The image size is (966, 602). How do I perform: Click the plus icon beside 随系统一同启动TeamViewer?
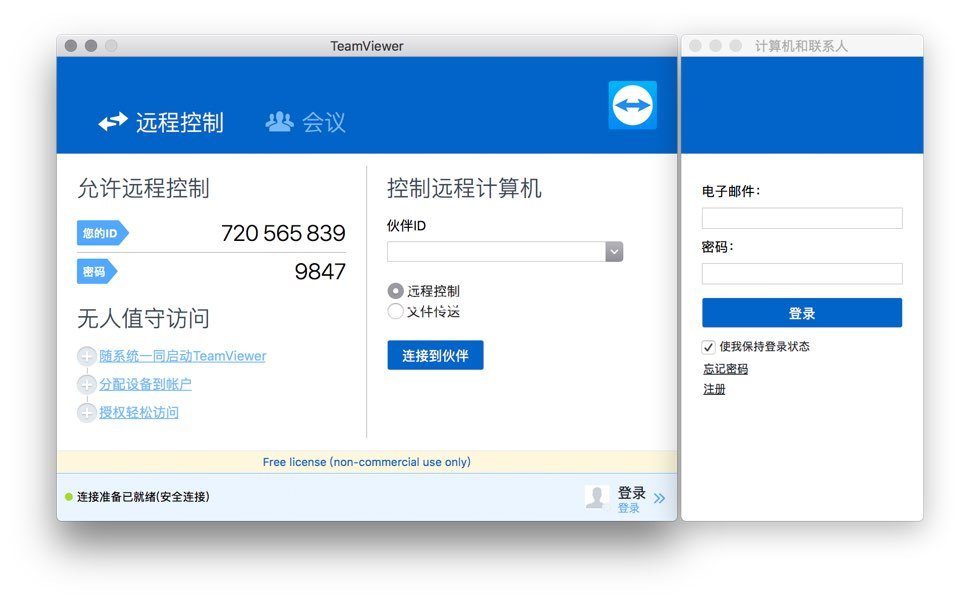pyautogui.click(x=86, y=356)
